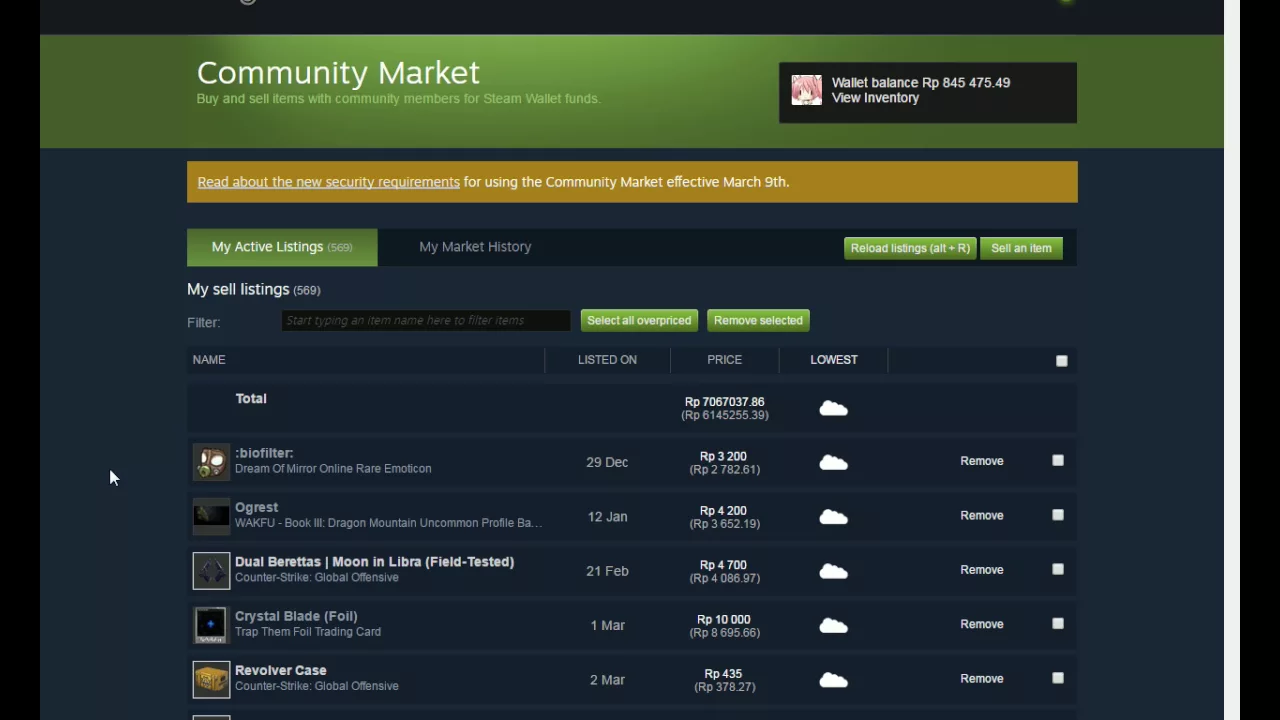1280x720 pixels.
Task: Open the View Inventory link
Action: coord(875,98)
